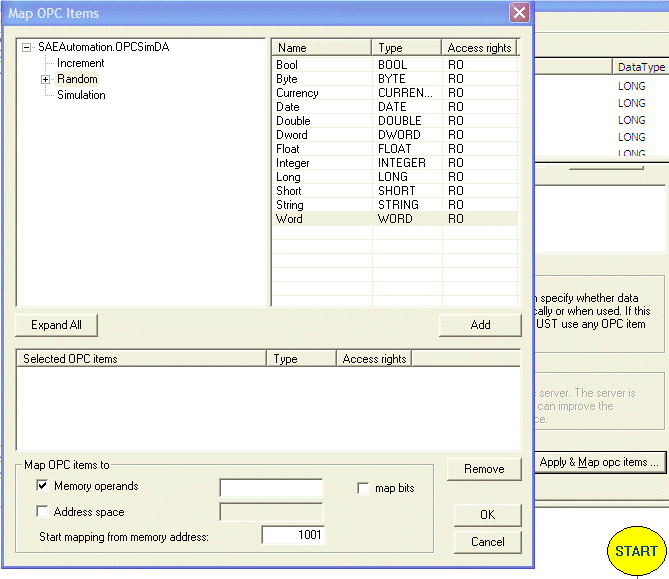Confirm with the OK button

pos(487,515)
